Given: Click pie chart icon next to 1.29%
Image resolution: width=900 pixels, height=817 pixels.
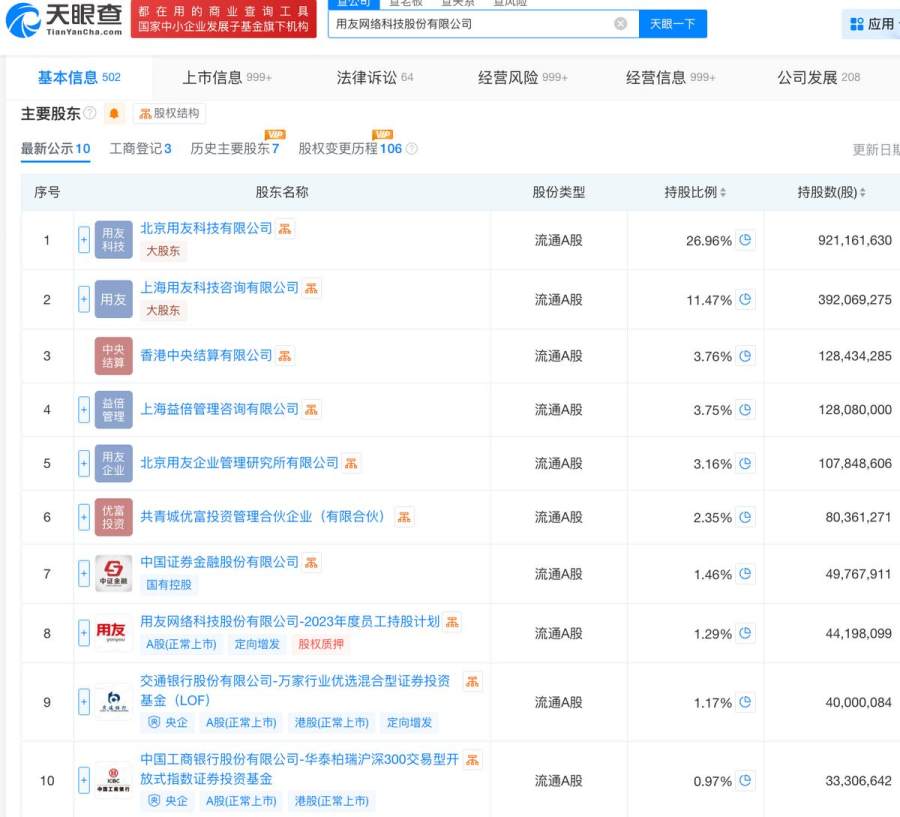Looking at the screenshot, I should click(745, 633).
